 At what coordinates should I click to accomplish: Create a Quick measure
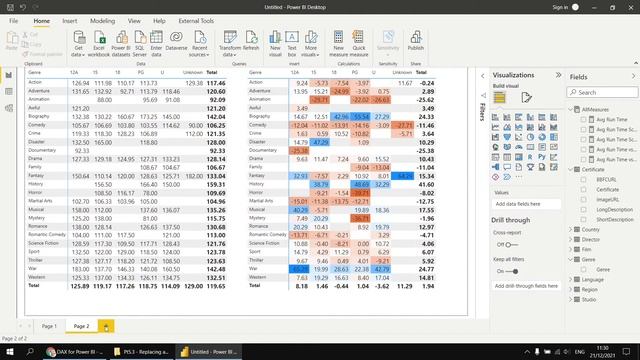[x=359, y=44]
